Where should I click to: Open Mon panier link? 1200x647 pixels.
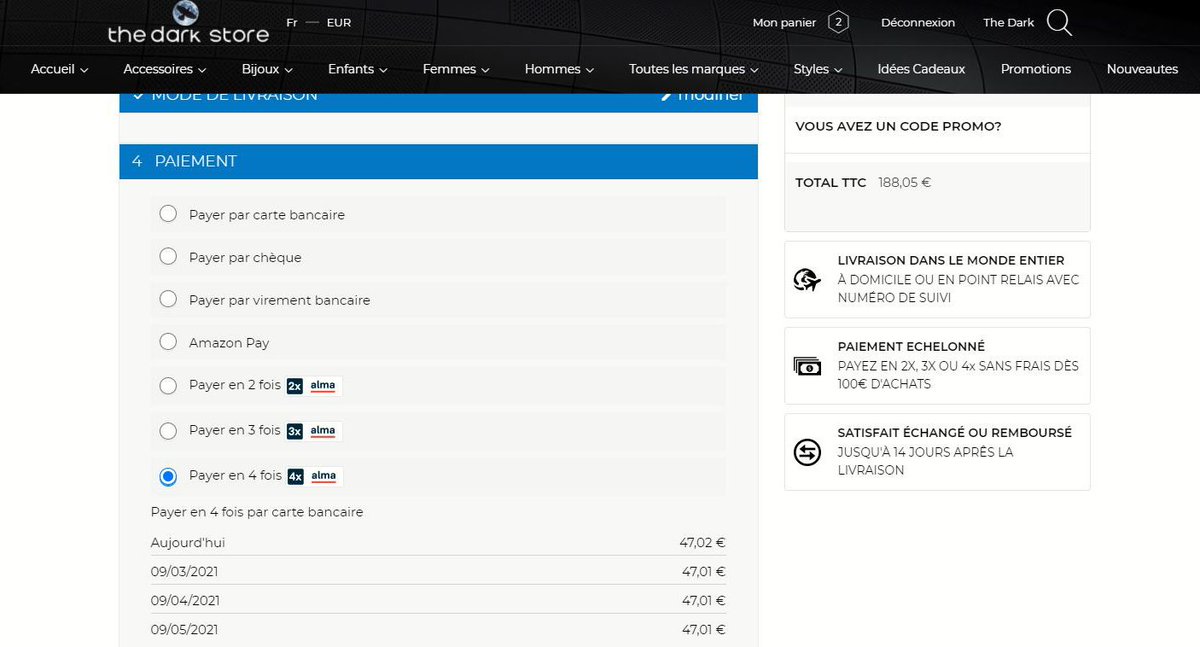point(784,22)
